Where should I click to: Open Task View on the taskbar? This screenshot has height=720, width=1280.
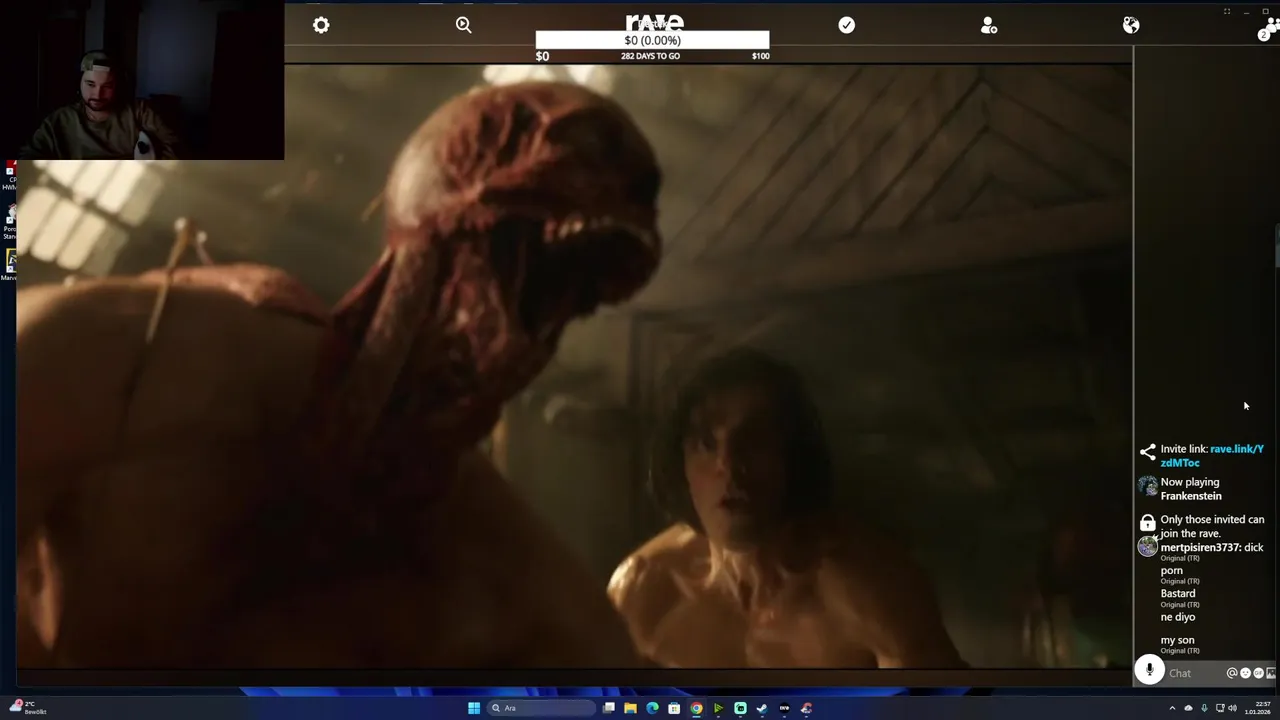[608, 708]
